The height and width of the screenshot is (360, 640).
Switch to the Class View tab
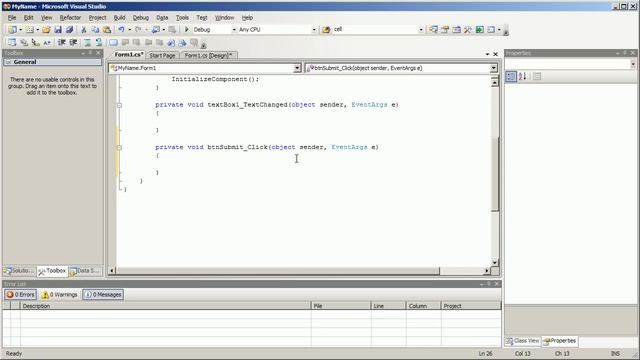tap(523, 341)
